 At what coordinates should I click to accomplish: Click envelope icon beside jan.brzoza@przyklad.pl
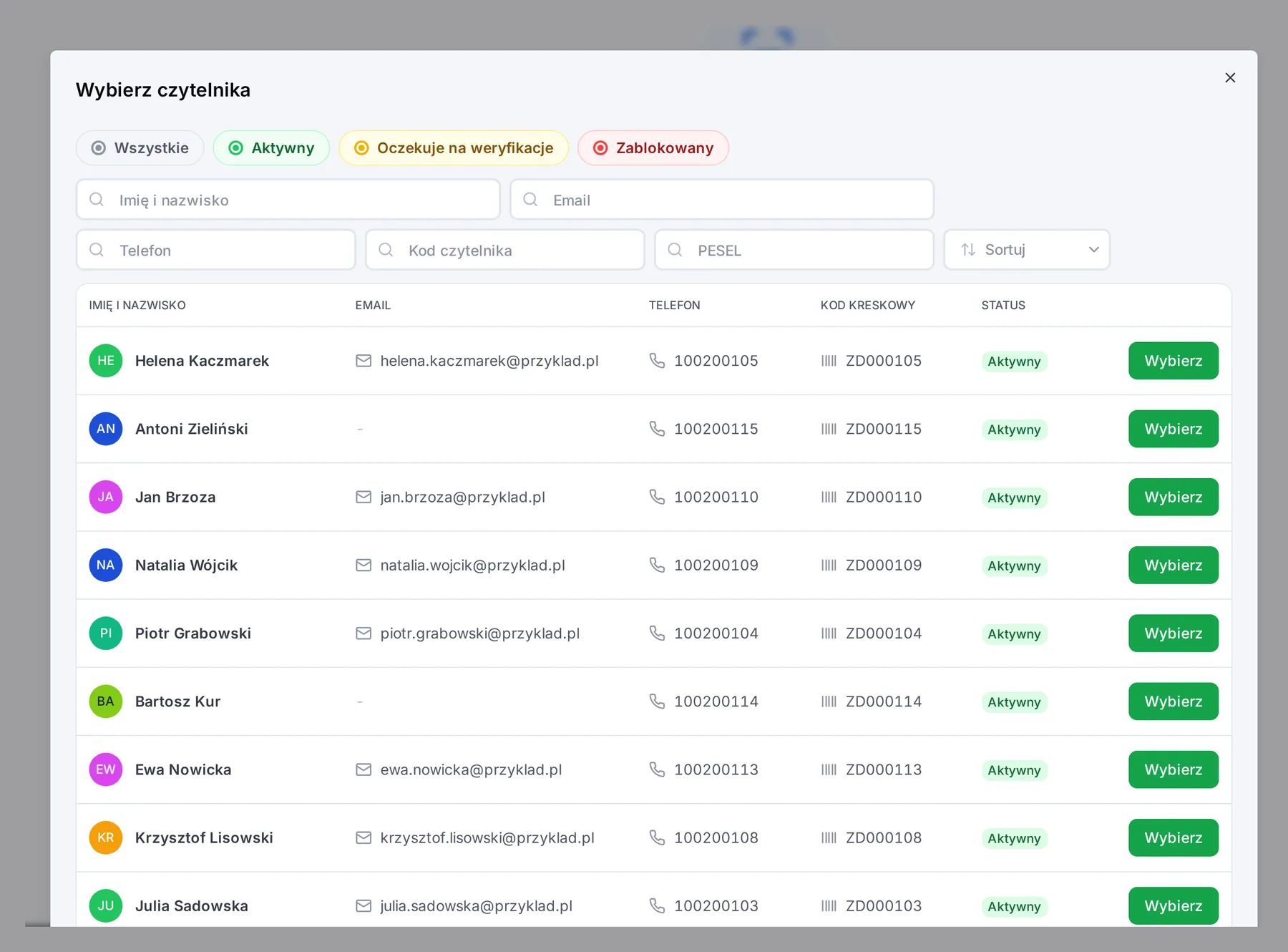pyautogui.click(x=364, y=497)
